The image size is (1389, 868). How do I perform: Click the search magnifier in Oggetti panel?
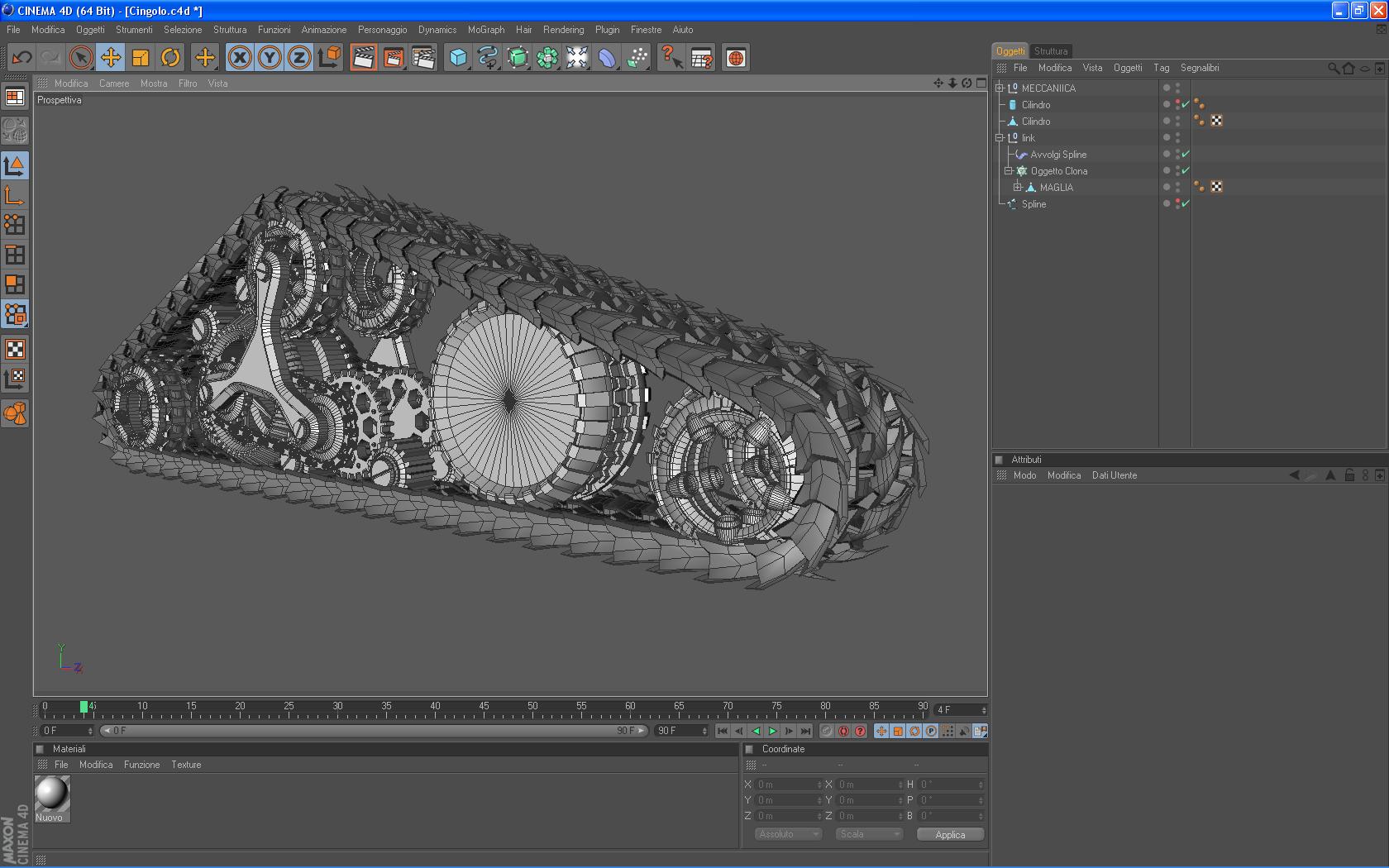click(1333, 69)
